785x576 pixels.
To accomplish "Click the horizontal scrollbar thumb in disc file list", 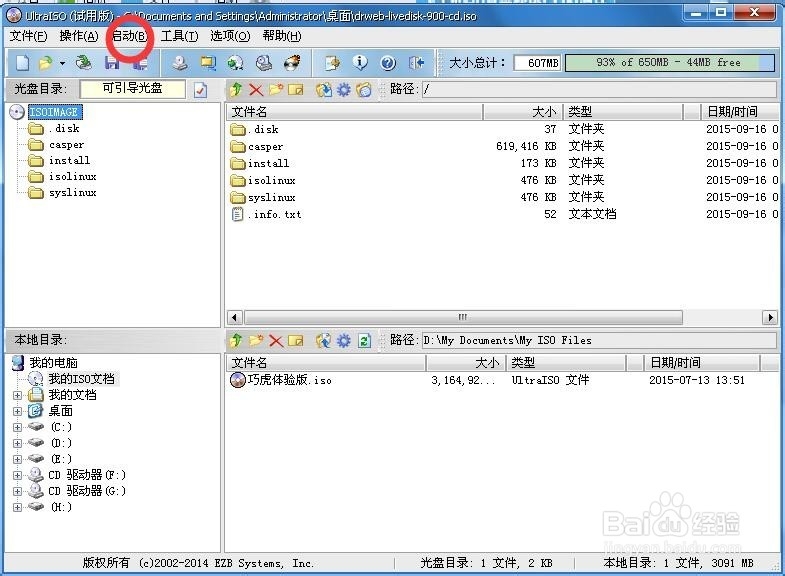I will tap(463, 317).
